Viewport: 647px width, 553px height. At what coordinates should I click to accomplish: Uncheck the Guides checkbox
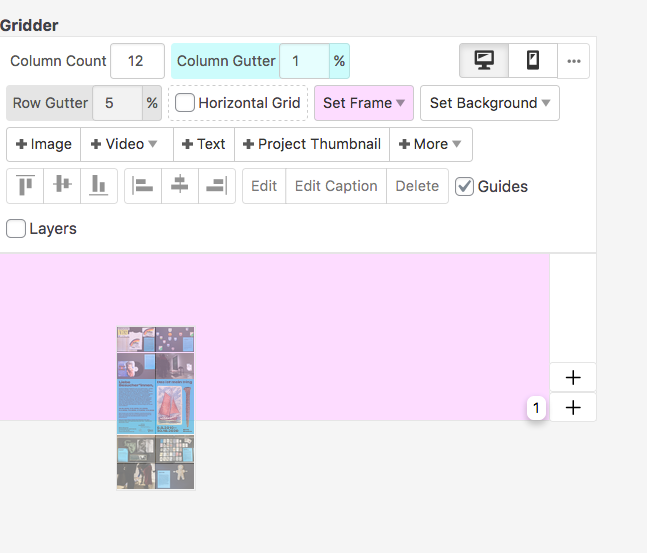coord(464,186)
